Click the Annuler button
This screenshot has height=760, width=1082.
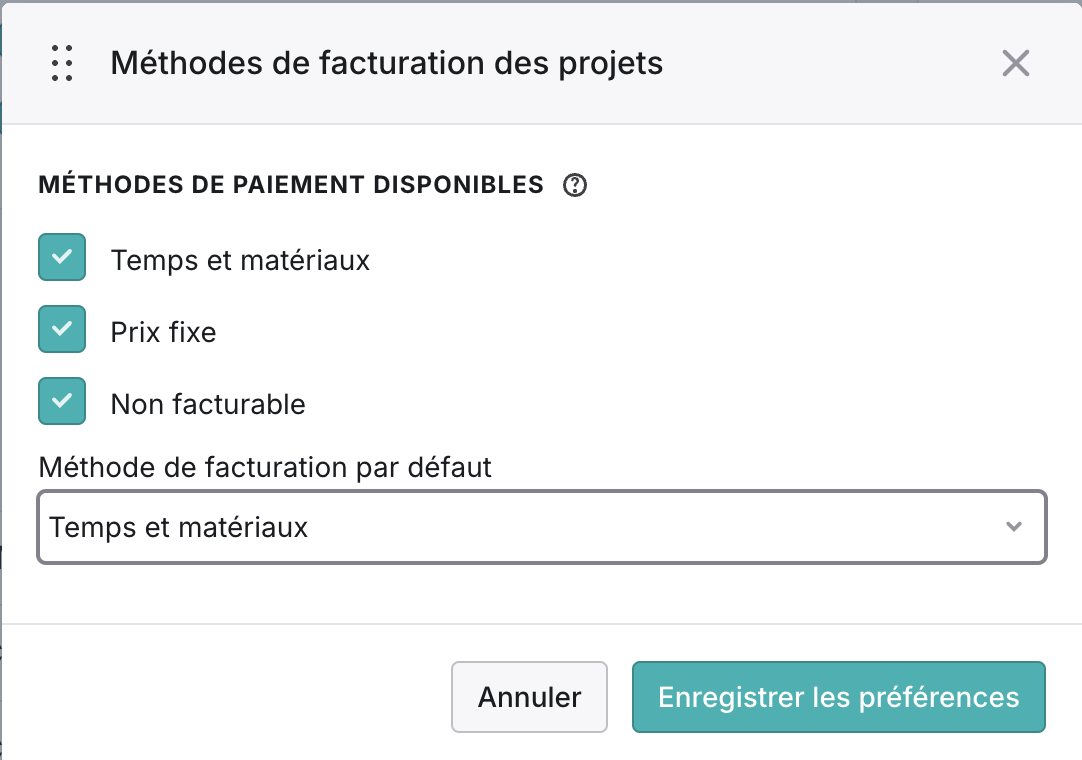(x=529, y=697)
